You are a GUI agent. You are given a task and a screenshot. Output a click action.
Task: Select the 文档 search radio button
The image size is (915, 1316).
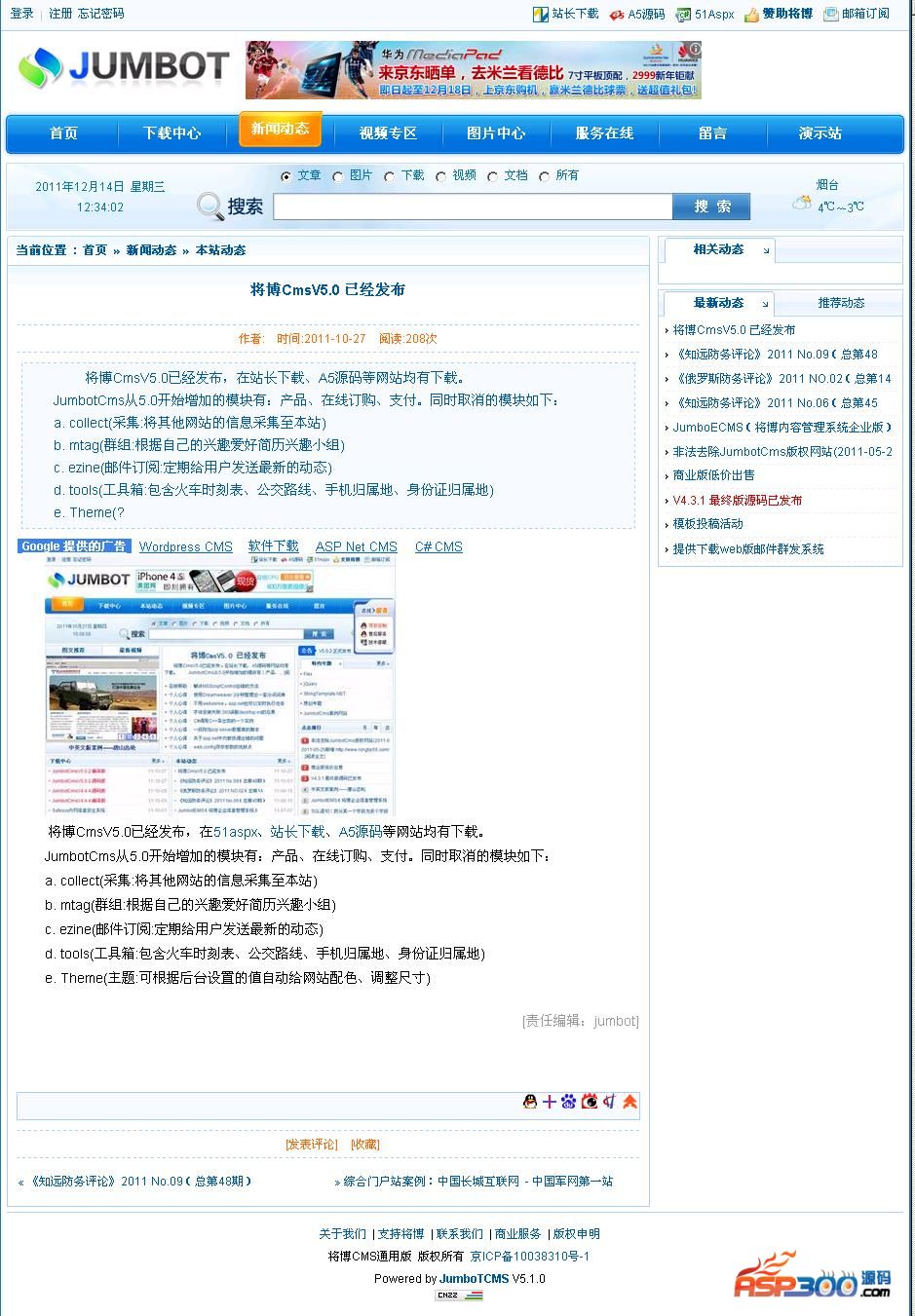click(x=492, y=176)
